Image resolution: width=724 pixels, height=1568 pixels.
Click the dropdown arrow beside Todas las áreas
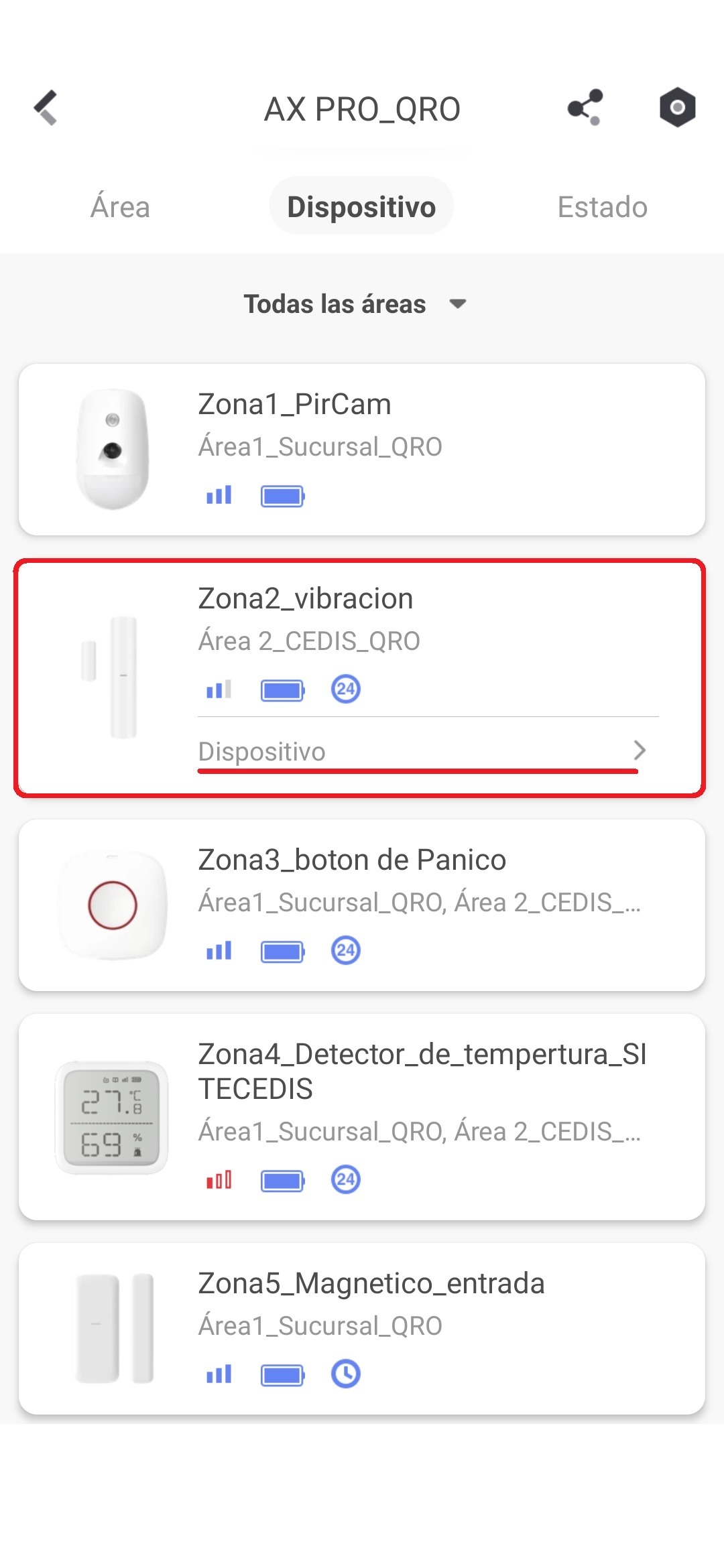coord(458,304)
